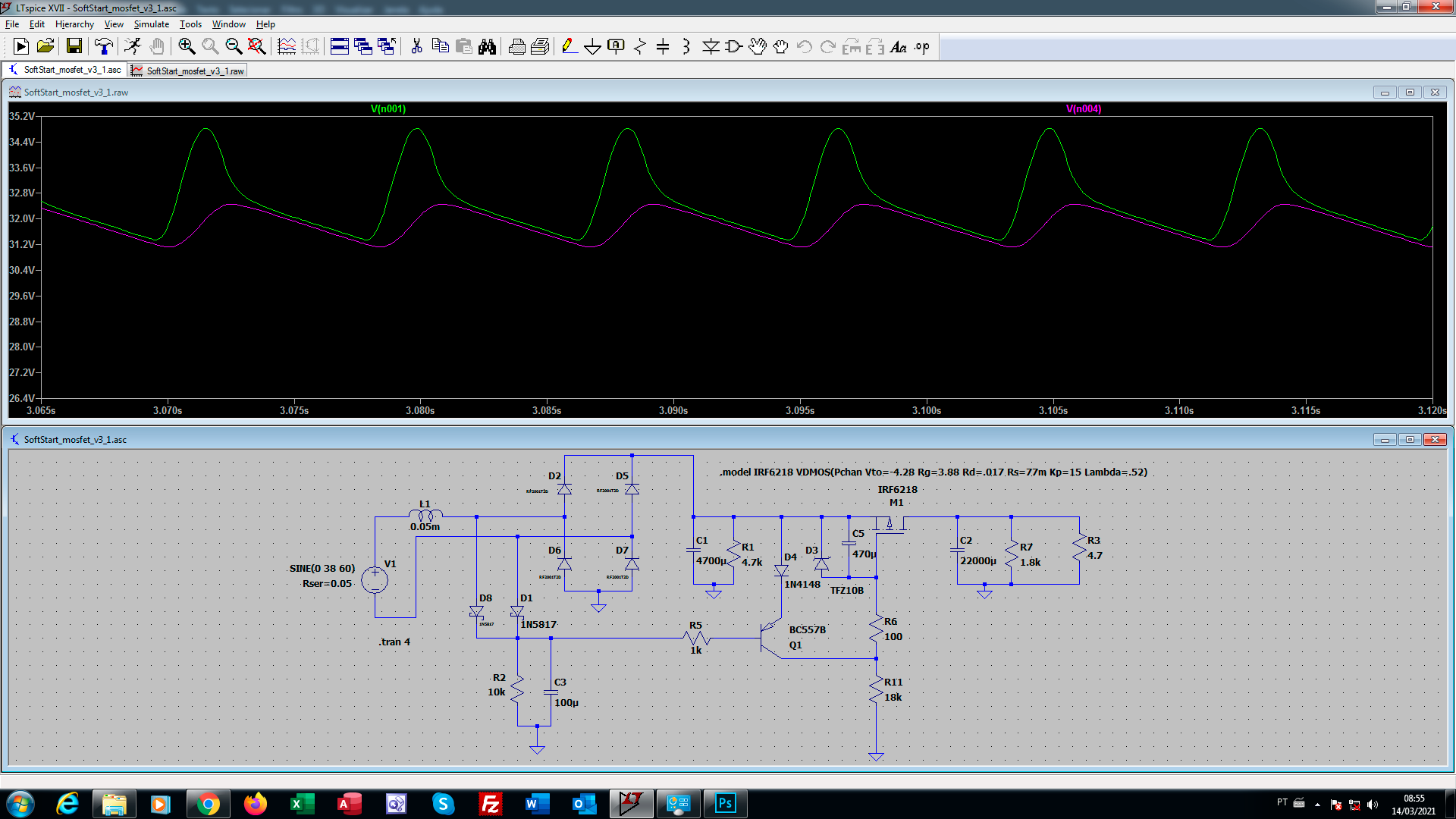Click the R11 18k resistor value
Viewport: 1456px width, 819px height.
pos(893,697)
